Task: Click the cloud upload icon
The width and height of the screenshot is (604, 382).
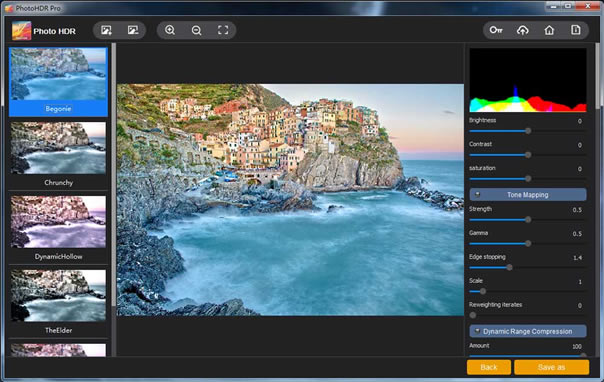Action: pos(523,30)
